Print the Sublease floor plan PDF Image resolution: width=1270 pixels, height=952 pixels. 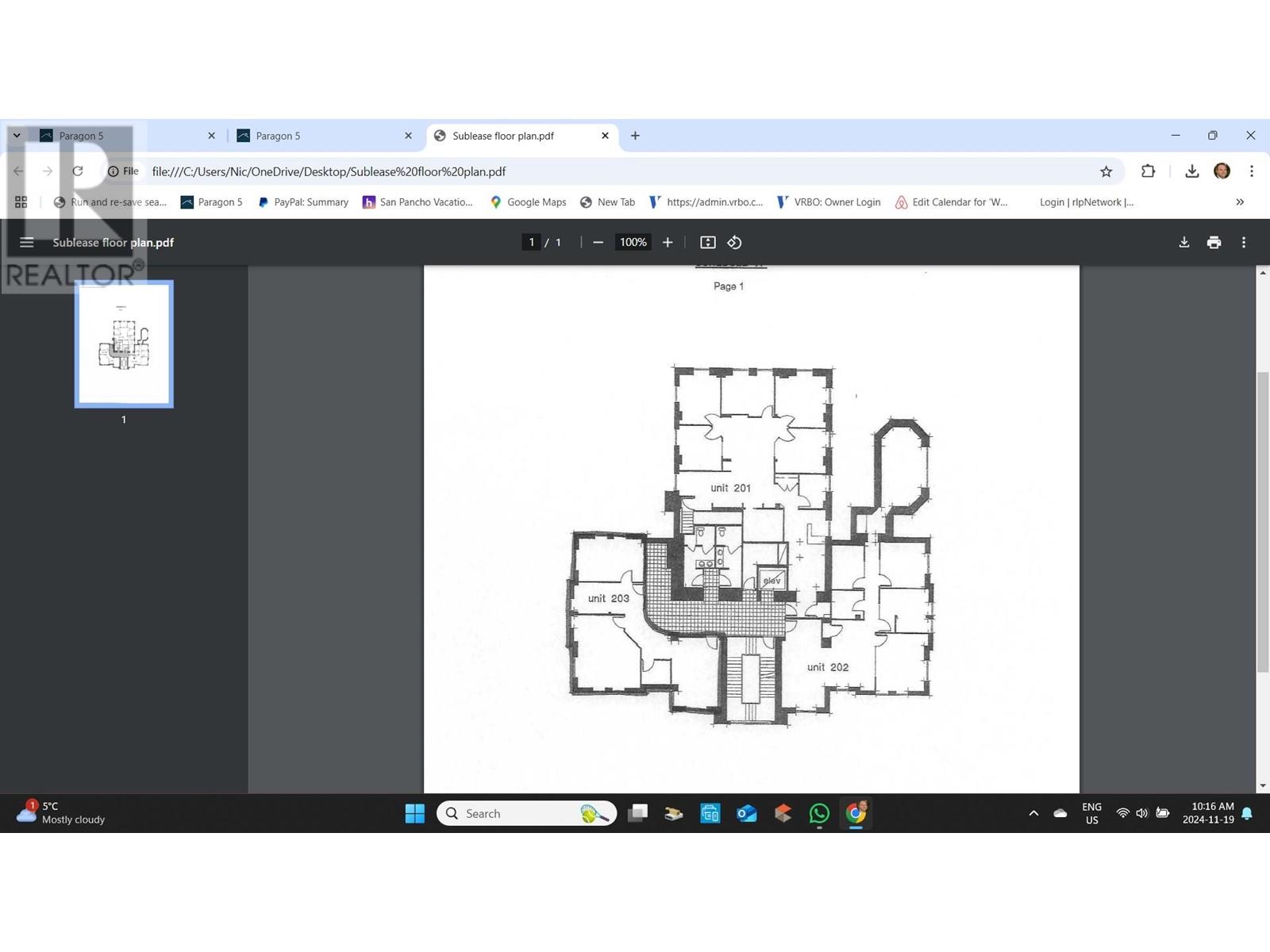pos(1214,243)
